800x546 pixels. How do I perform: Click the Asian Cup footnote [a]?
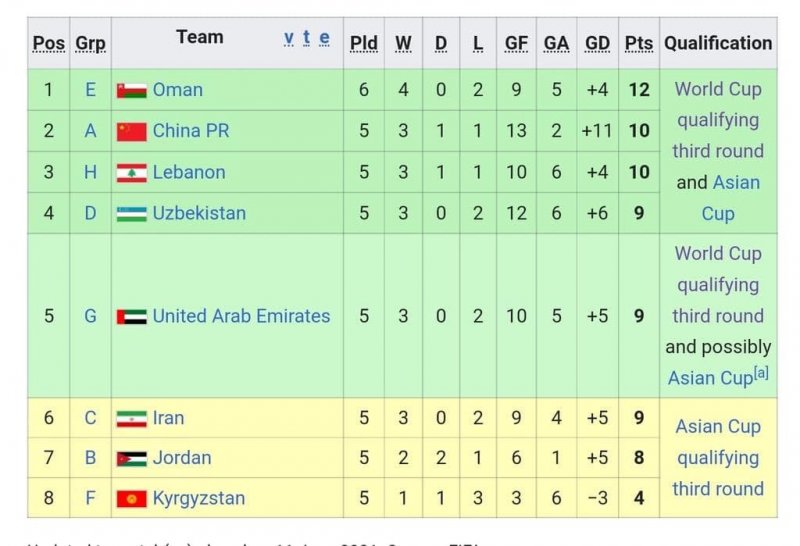coord(761,374)
